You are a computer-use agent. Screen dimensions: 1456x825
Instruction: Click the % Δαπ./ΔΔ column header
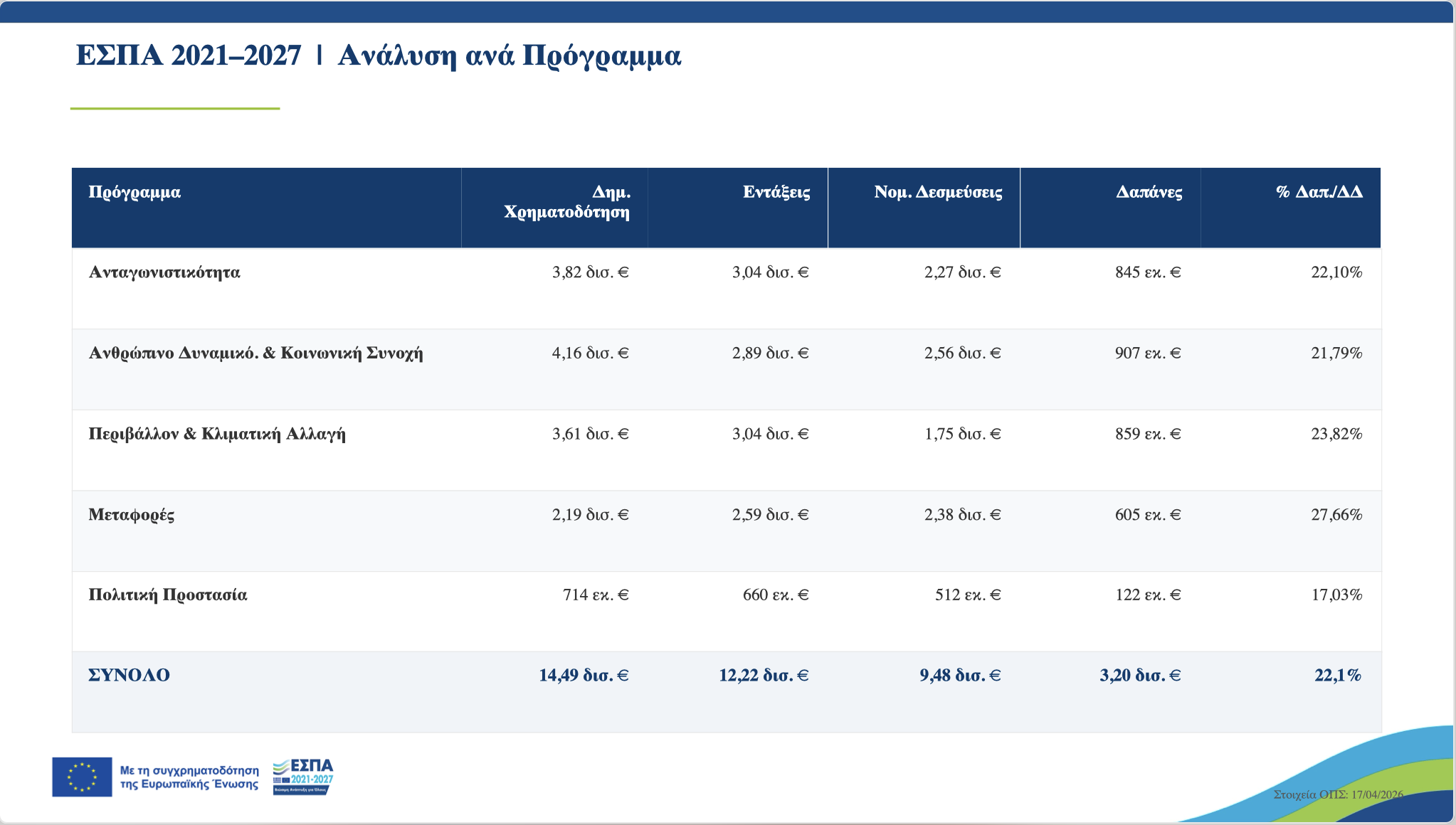point(1319,192)
